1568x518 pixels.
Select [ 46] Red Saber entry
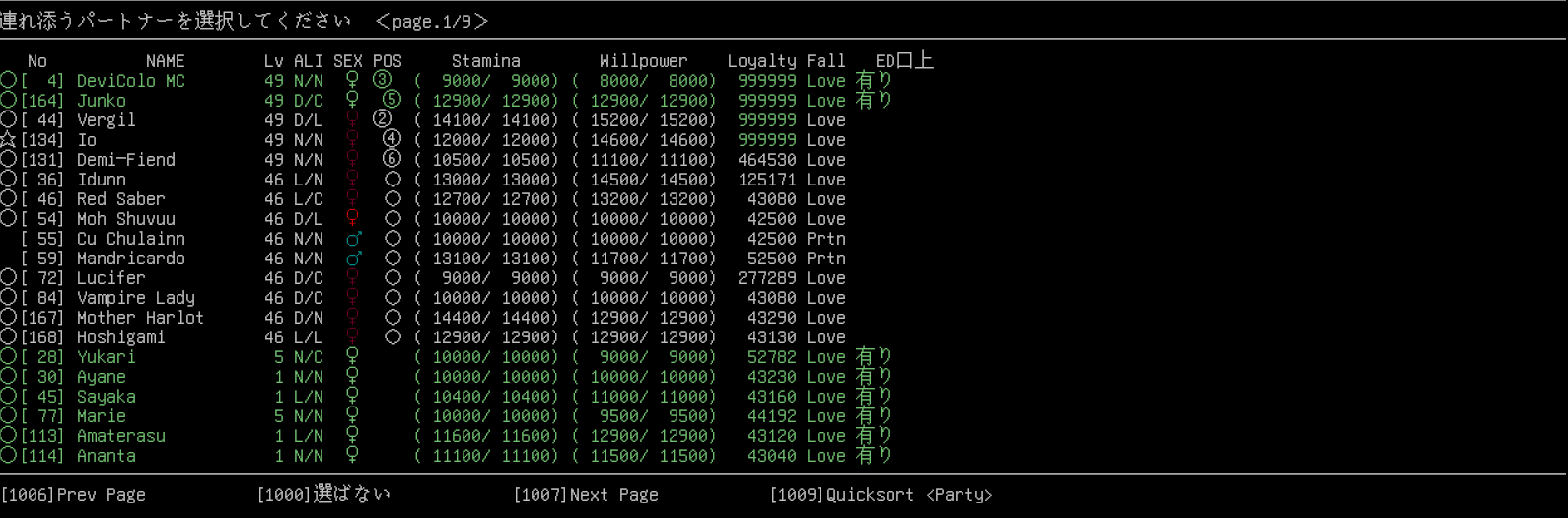[93, 199]
